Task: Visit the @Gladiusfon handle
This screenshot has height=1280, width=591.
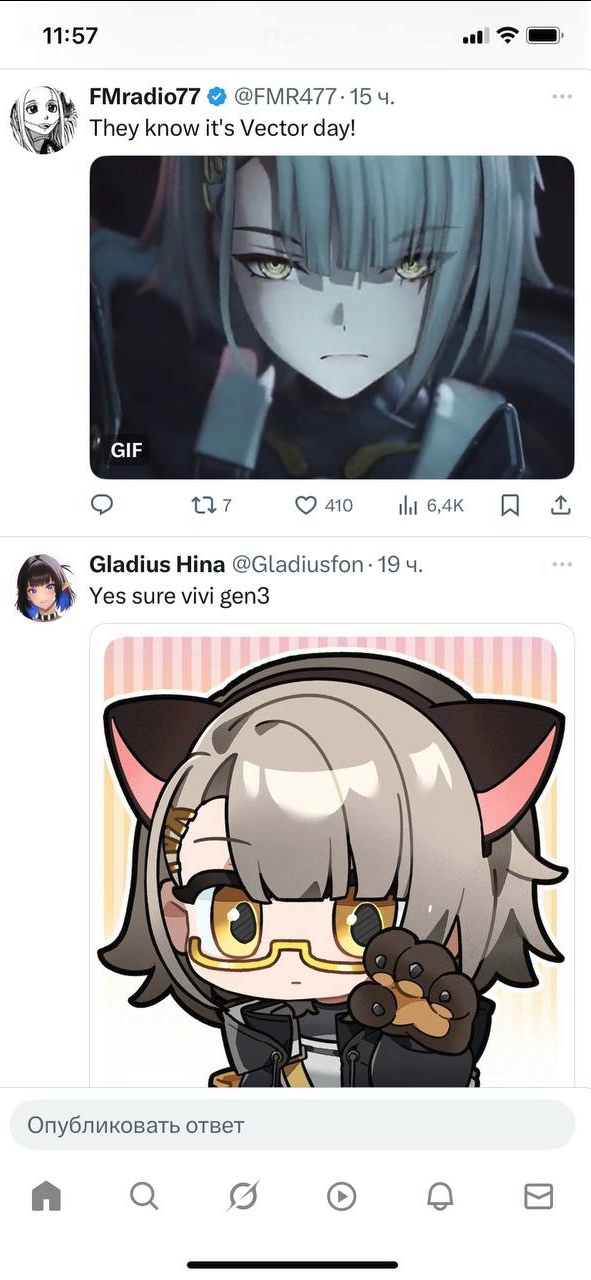Action: (298, 565)
